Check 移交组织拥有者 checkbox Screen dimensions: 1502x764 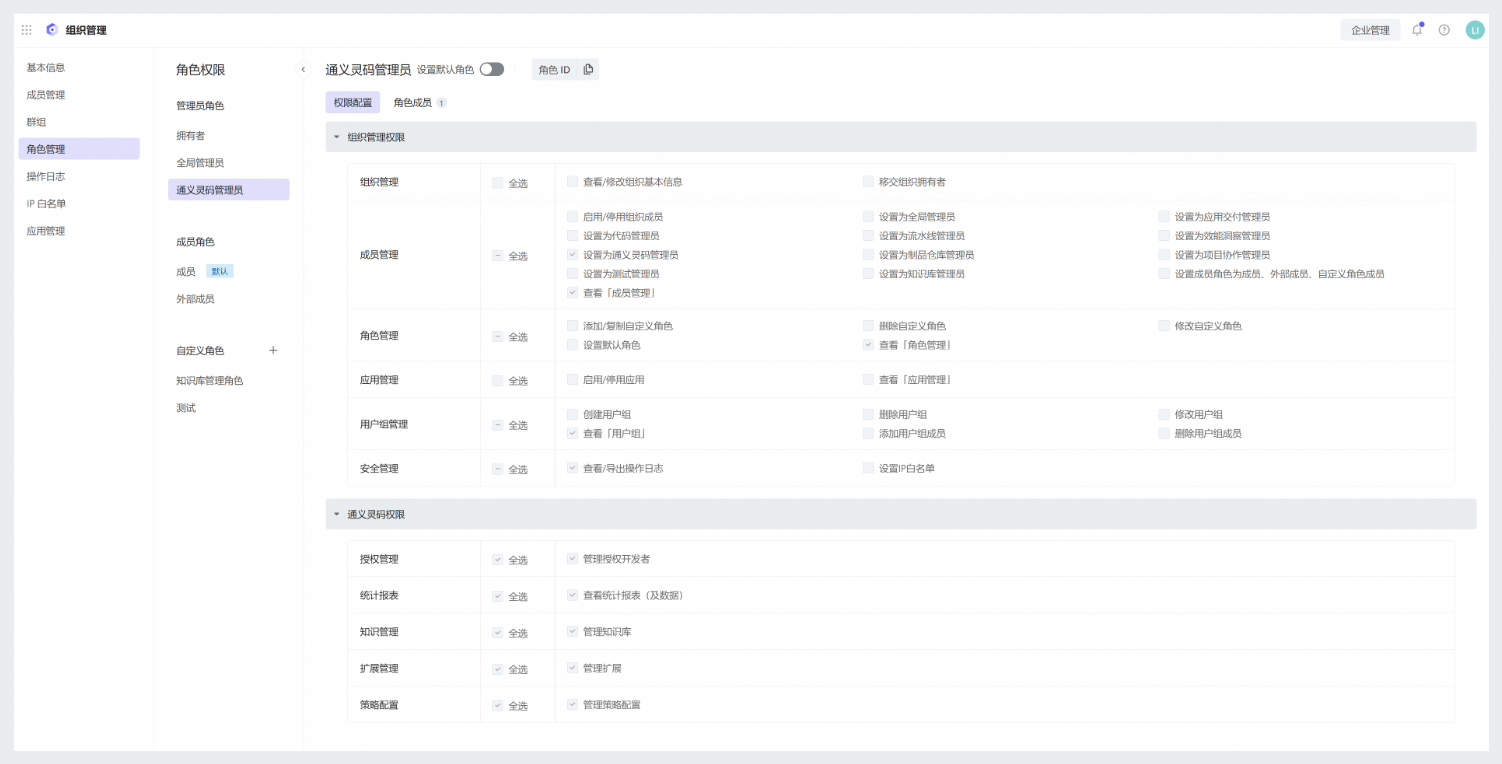pyautogui.click(x=868, y=182)
